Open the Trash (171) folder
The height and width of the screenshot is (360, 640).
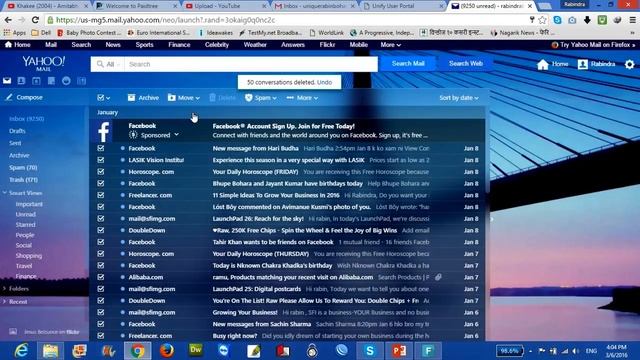coord(23,180)
